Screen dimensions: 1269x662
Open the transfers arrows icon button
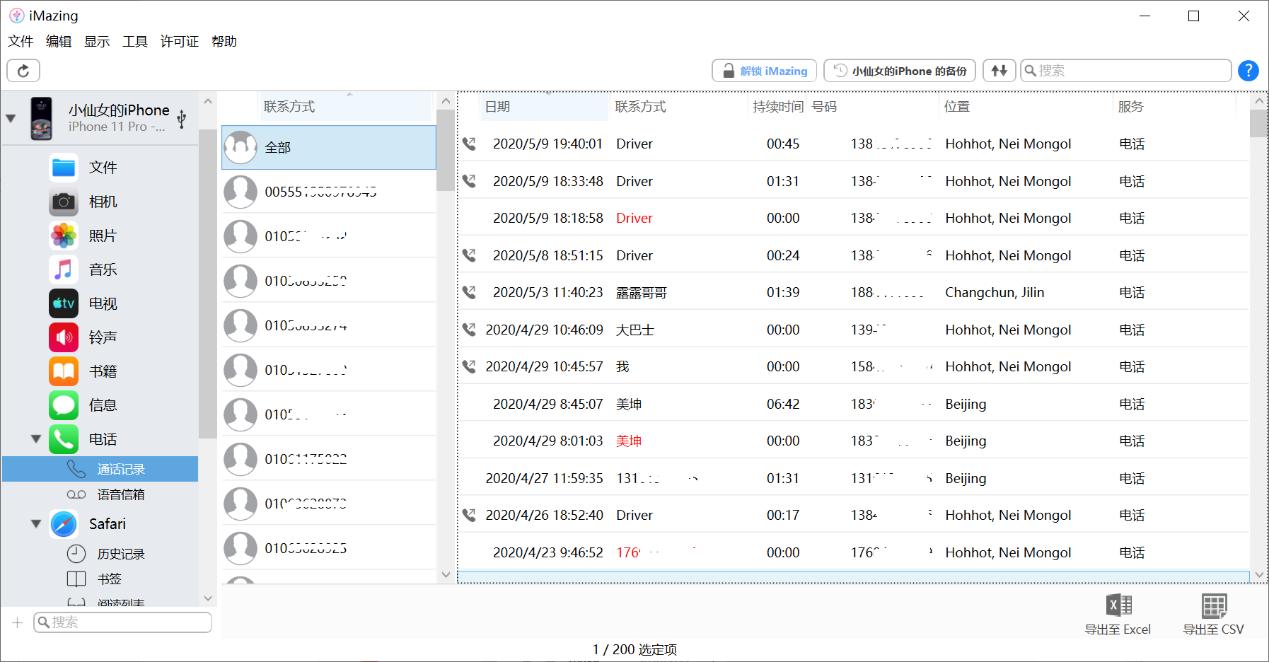point(998,70)
